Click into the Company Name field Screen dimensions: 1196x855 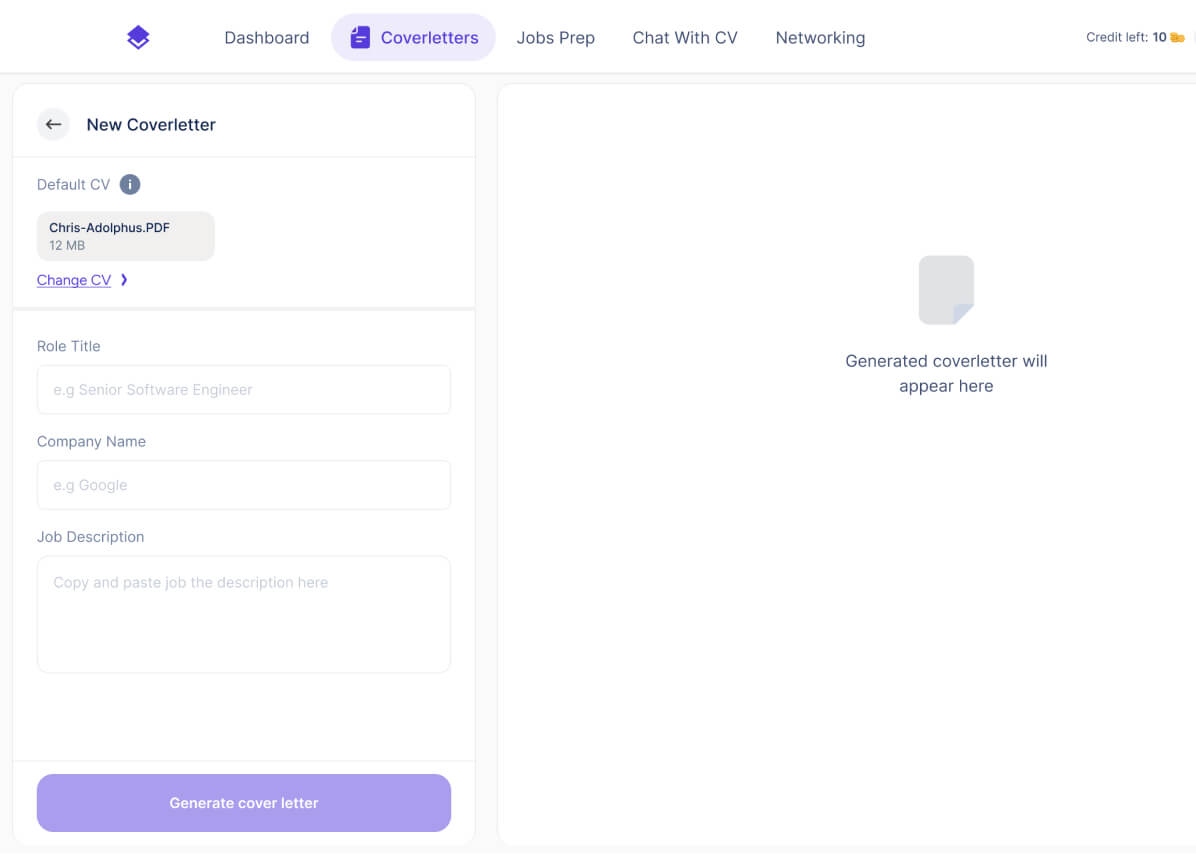point(243,485)
